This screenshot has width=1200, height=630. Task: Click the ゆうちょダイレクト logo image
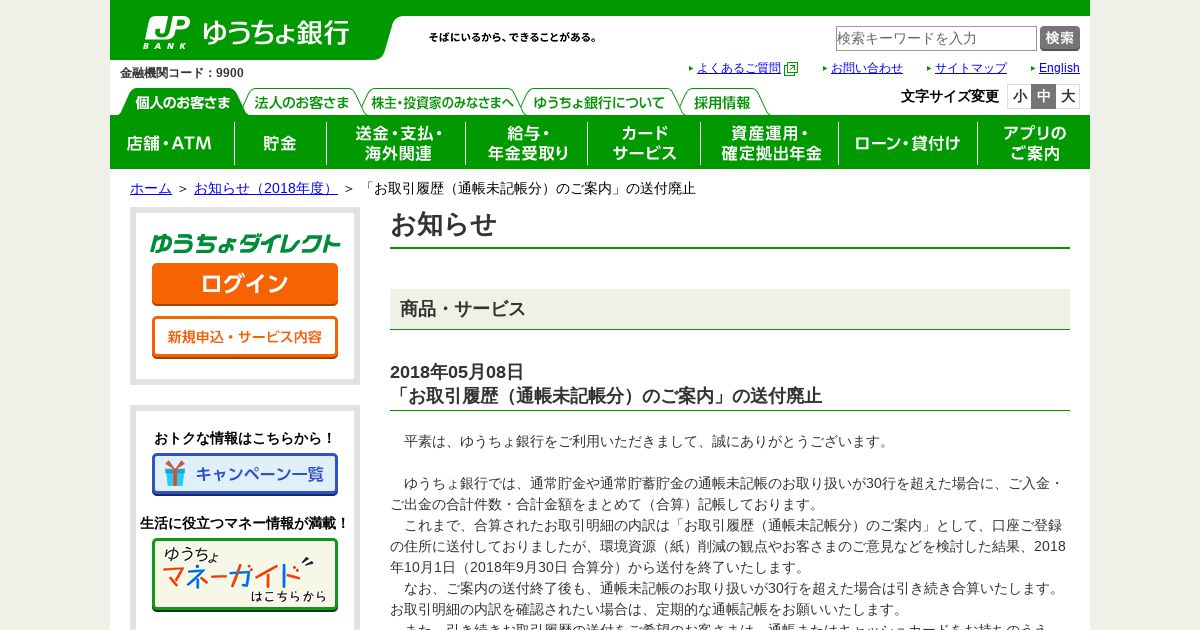(245, 243)
